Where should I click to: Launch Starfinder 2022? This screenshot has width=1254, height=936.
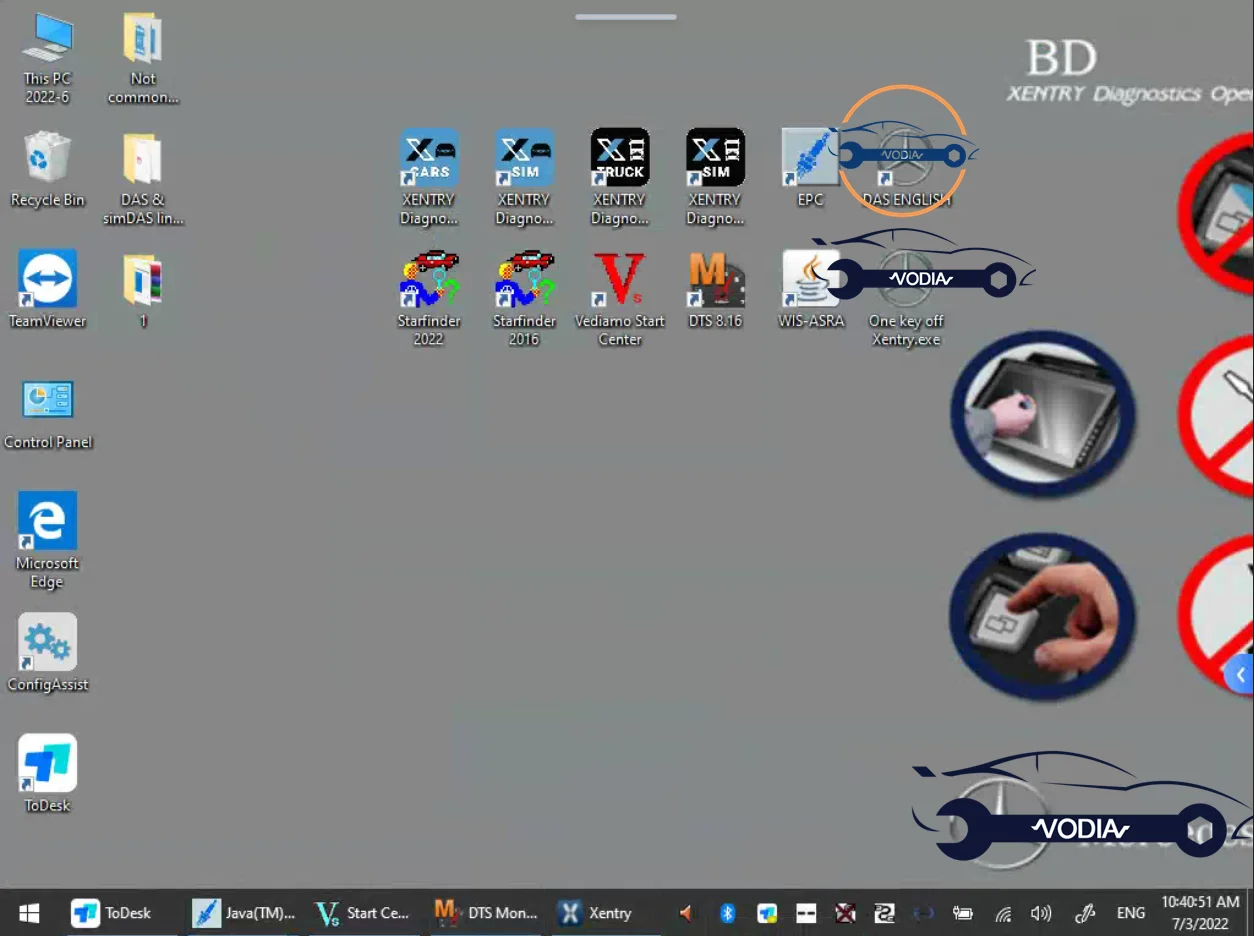[x=429, y=298]
